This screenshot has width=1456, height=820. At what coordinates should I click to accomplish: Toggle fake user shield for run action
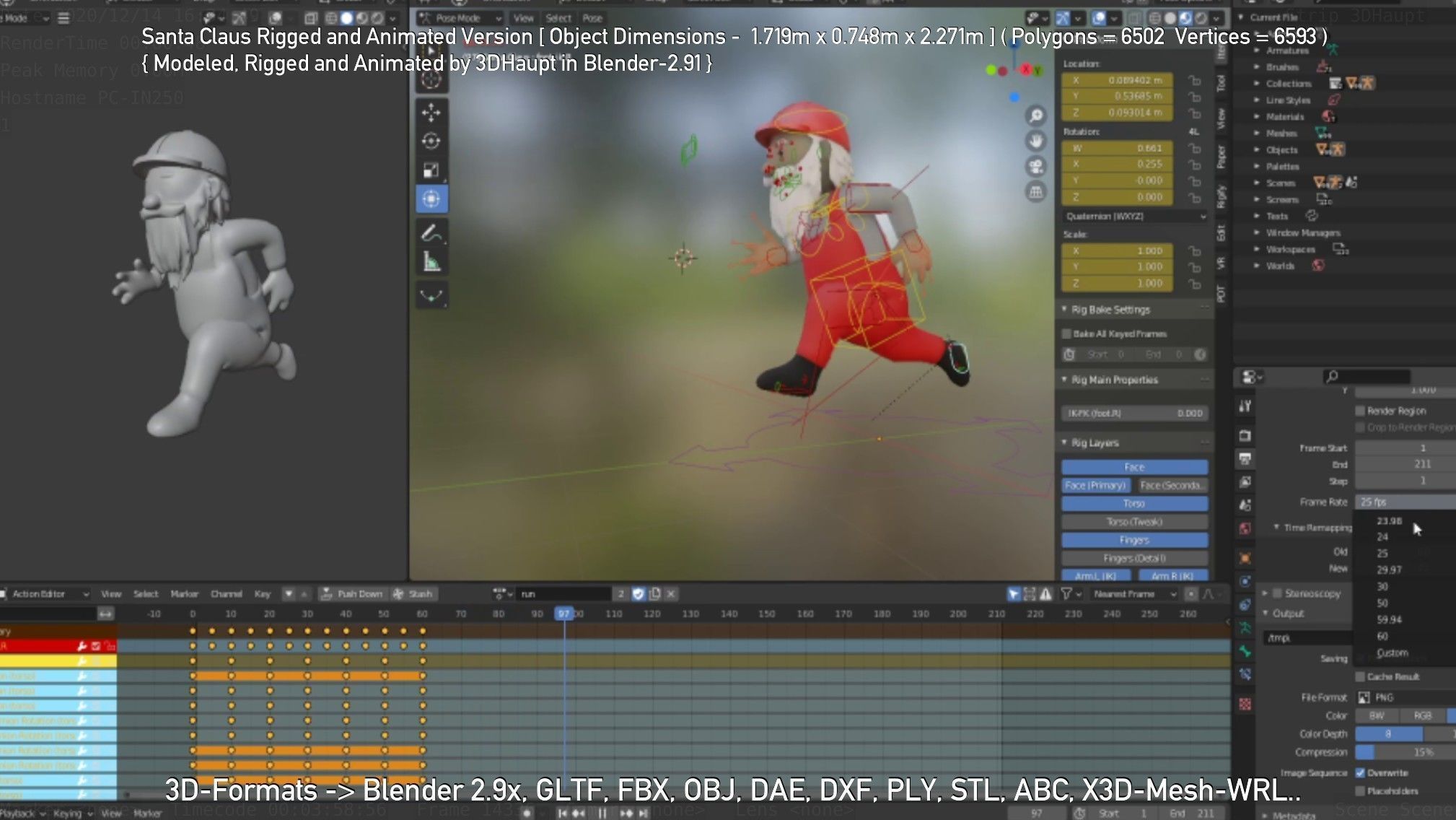(638, 594)
